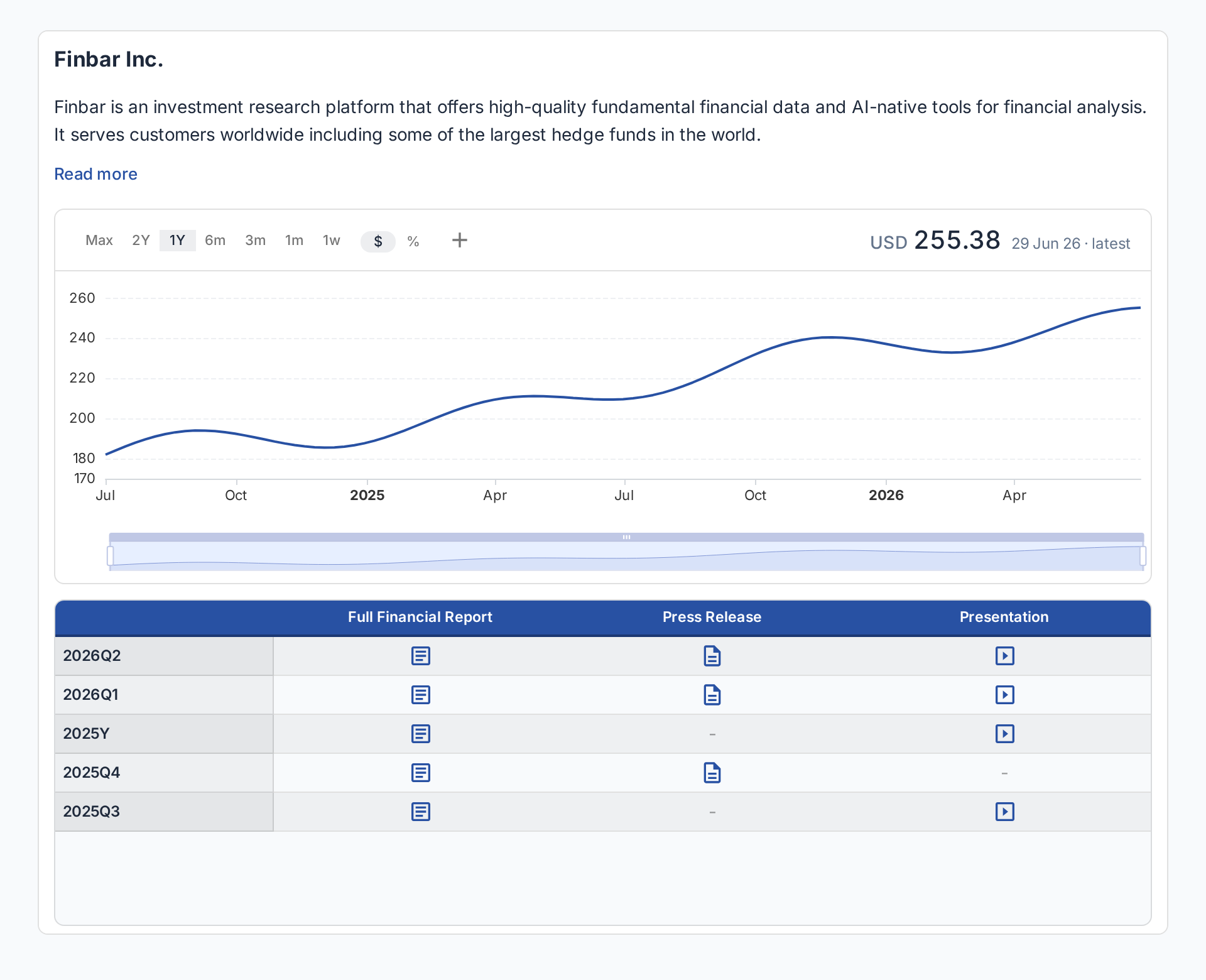The width and height of the screenshot is (1206, 980).
Task: Open the 2025Q3 full financial report icon
Action: coord(420,812)
